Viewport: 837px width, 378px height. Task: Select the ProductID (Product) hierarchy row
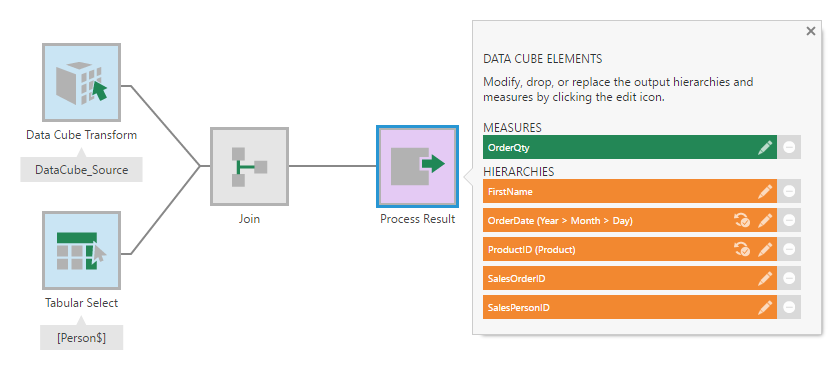pyautogui.click(x=630, y=249)
